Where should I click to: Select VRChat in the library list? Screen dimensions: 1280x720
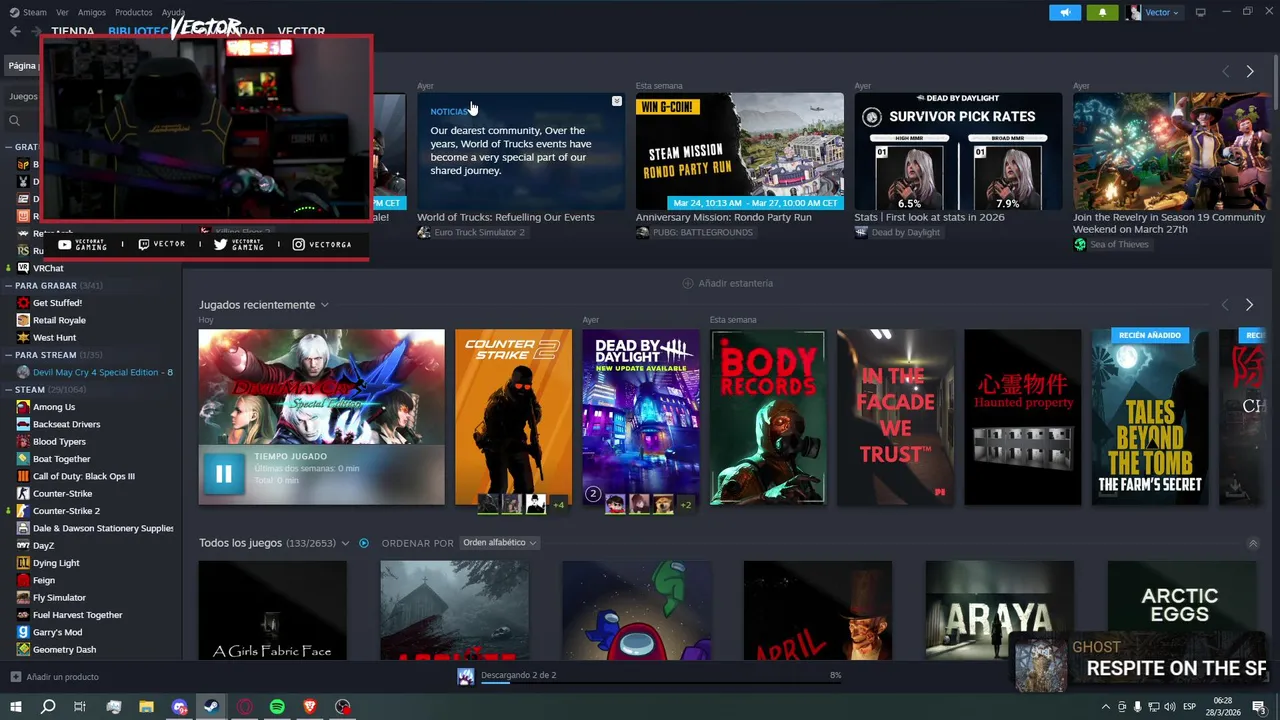(x=48, y=268)
